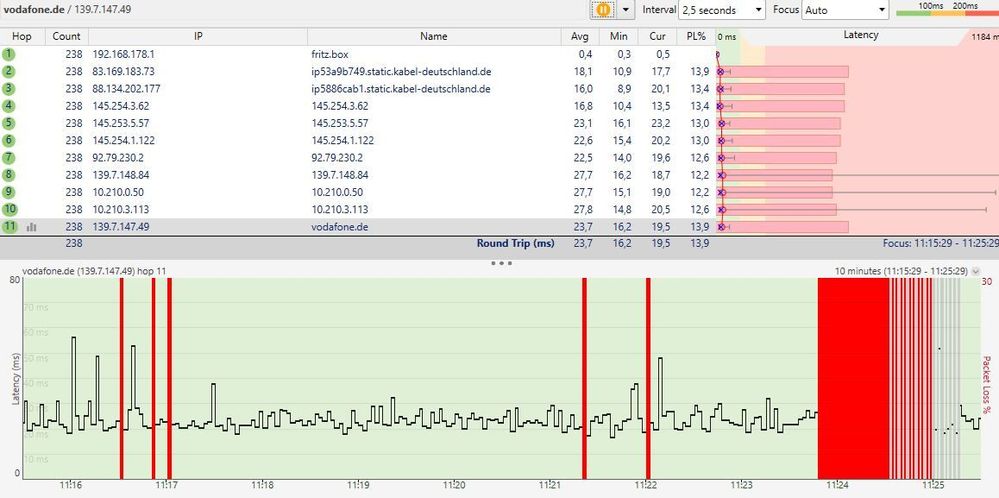Image resolution: width=999 pixels, height=498 pixels.
Task: Click 145.254.3.62 in the IP column
Action: (121, 106)
